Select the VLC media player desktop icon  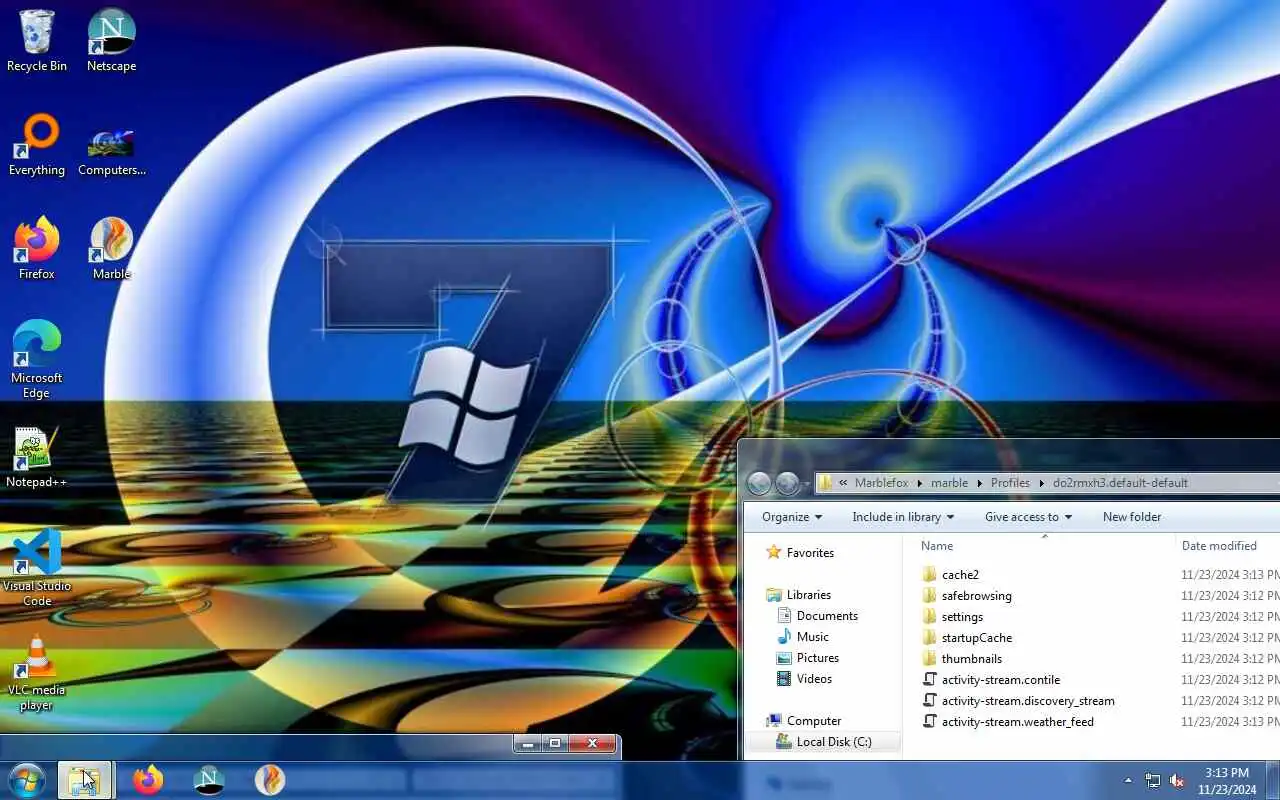coord(37,672)
